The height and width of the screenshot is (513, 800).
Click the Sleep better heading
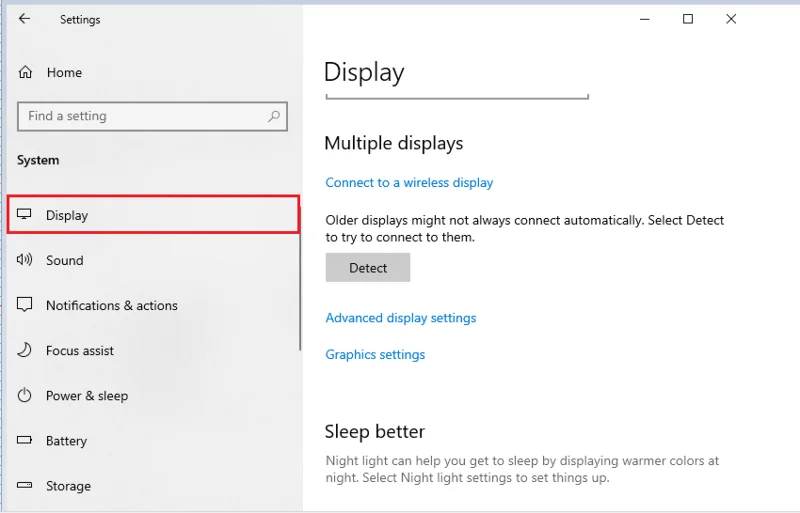point(374,432)
